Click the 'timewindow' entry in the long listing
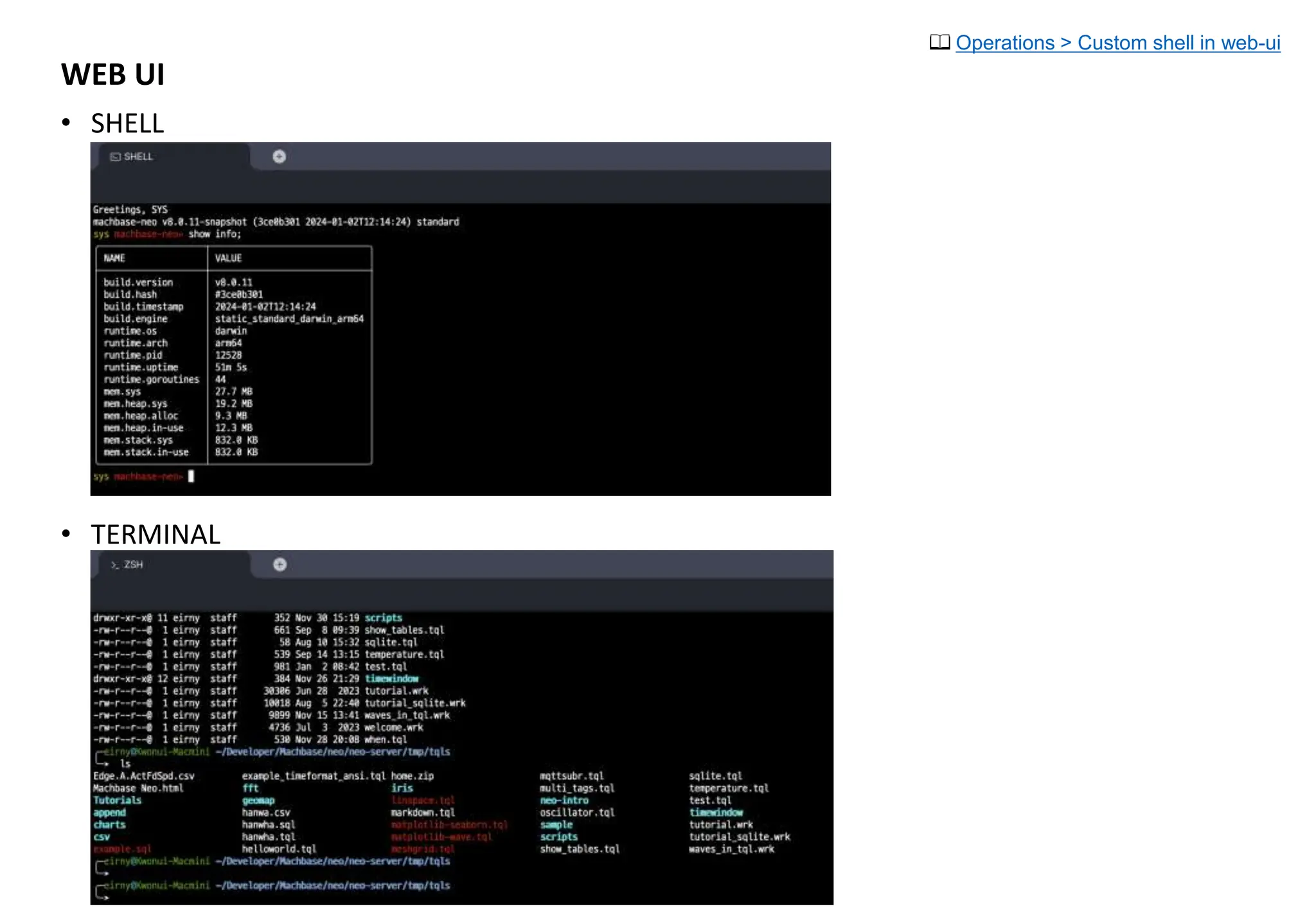This screenshot has width=1316, height=911. [x=391, y=678]
